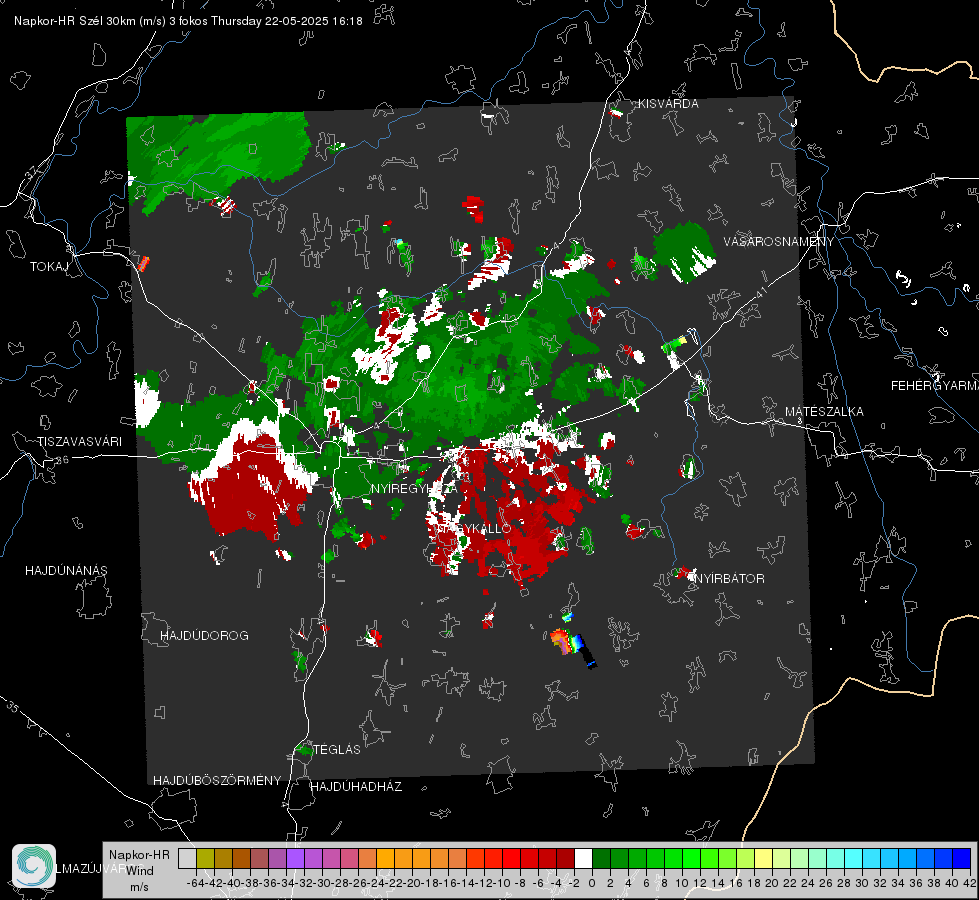
Task: Pick the white swatch between -2 and 0
Action: [583, 858]
